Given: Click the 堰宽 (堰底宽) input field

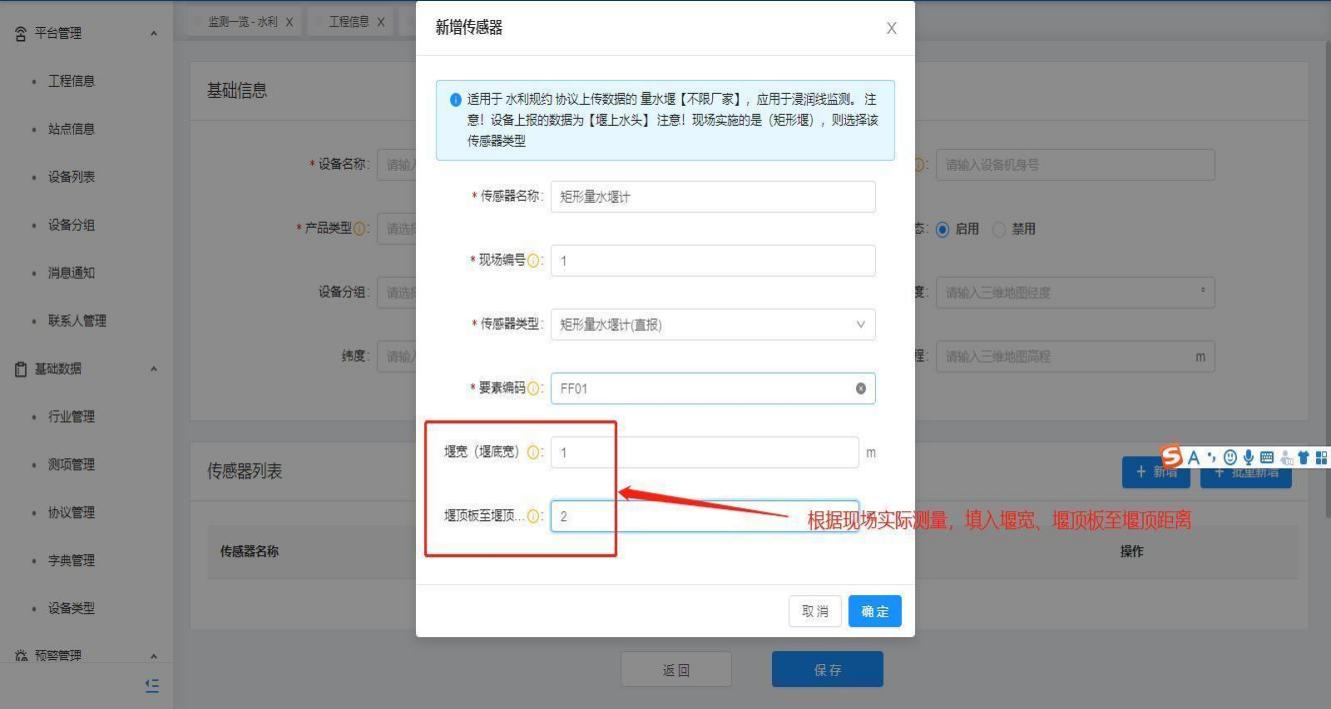Looking at the screenshot, I should coord(704,453).
